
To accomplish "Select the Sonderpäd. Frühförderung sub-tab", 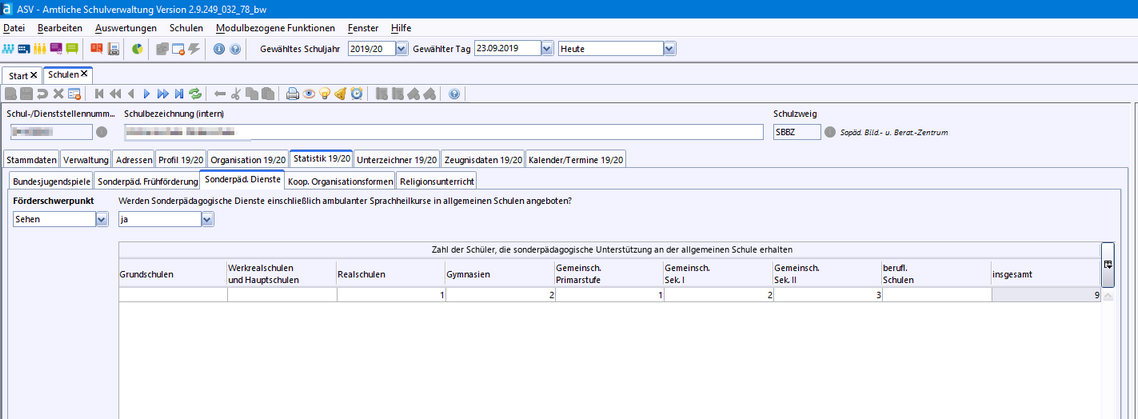I will pos(146,181).
